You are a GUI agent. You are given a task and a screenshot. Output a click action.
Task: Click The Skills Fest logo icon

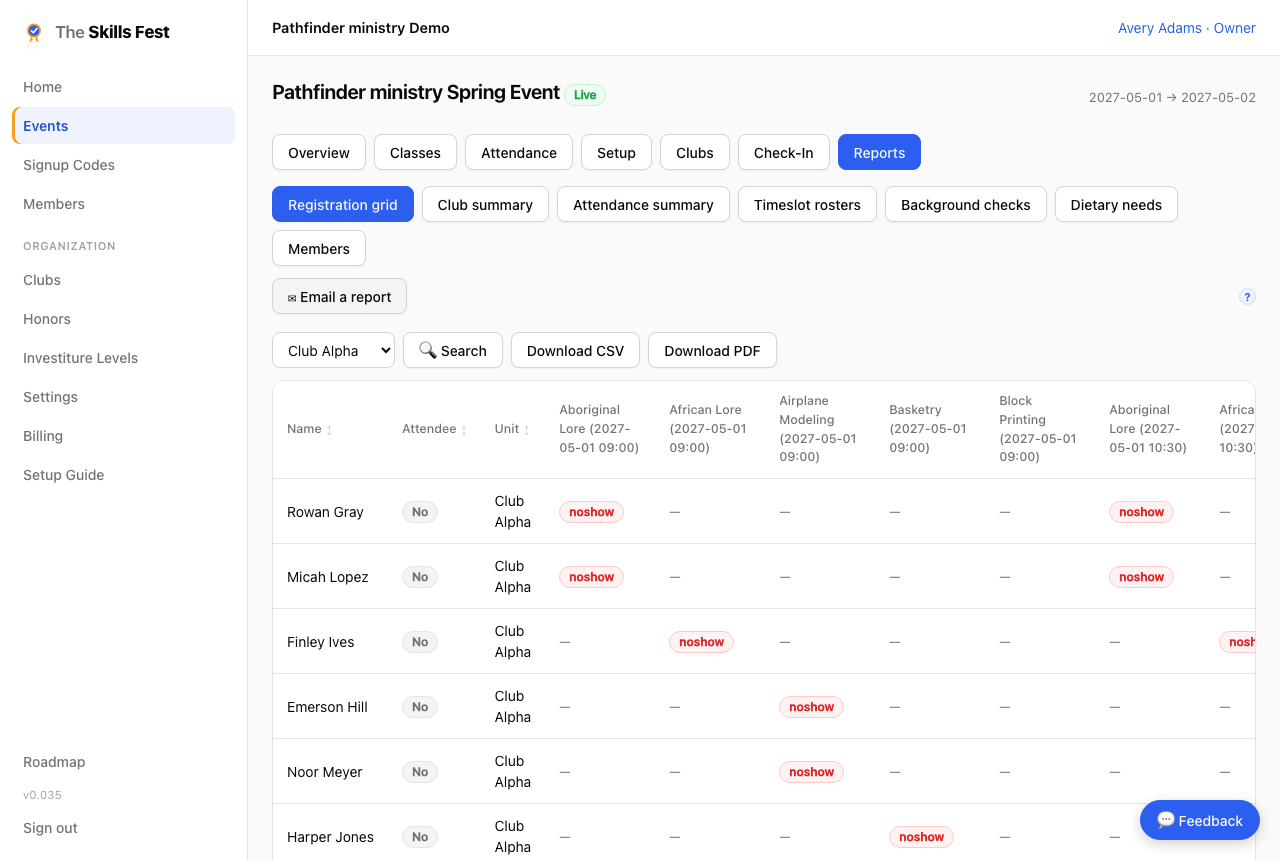(x=34, y=32)
